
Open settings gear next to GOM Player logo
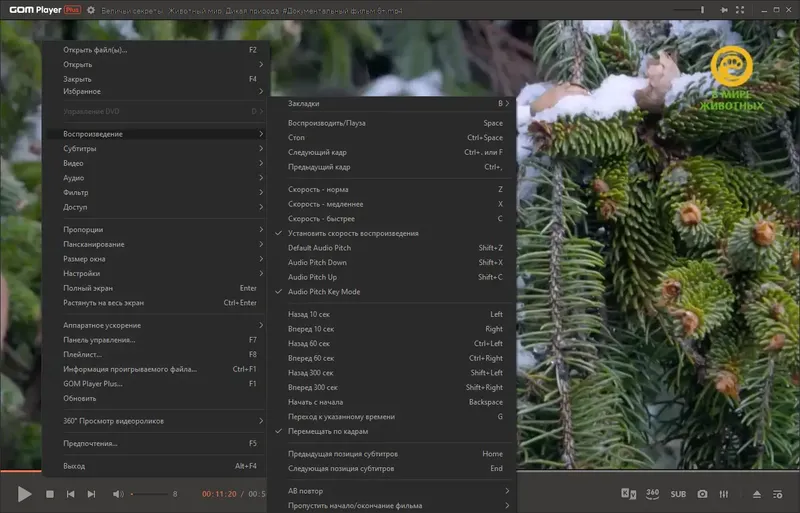pos(91,10)
